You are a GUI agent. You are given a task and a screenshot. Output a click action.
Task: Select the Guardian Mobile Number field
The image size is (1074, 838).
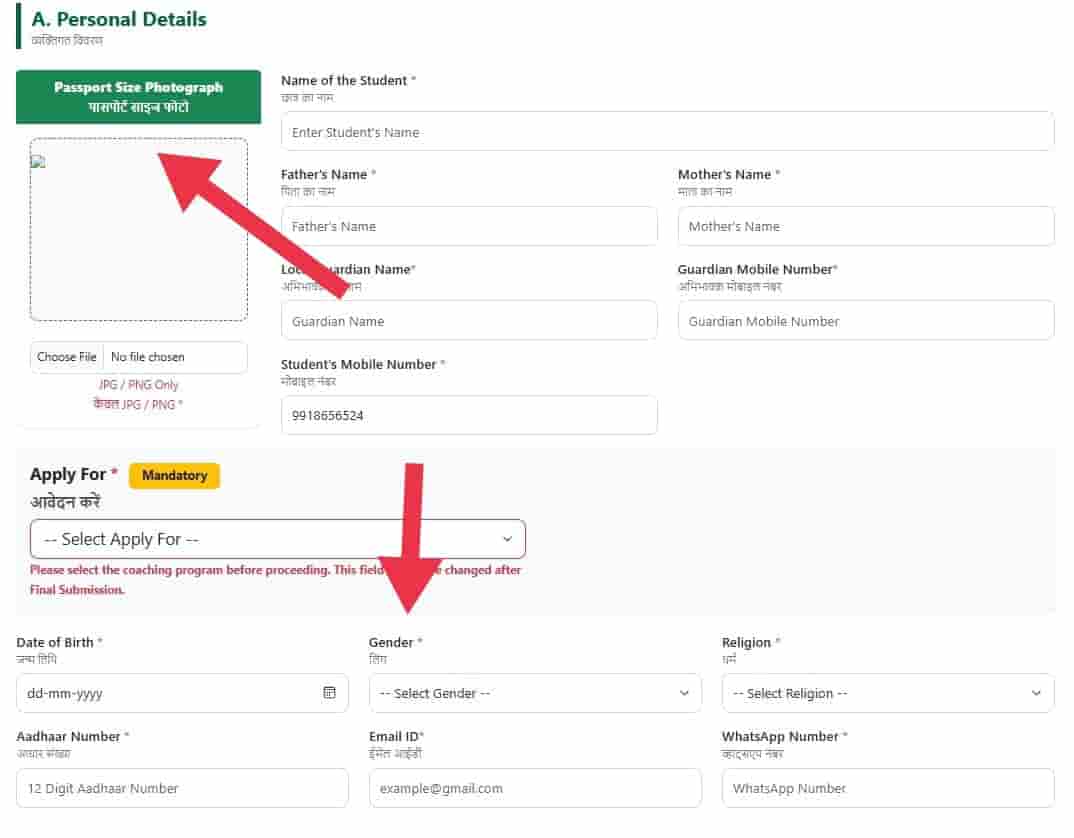pos(866,321)
